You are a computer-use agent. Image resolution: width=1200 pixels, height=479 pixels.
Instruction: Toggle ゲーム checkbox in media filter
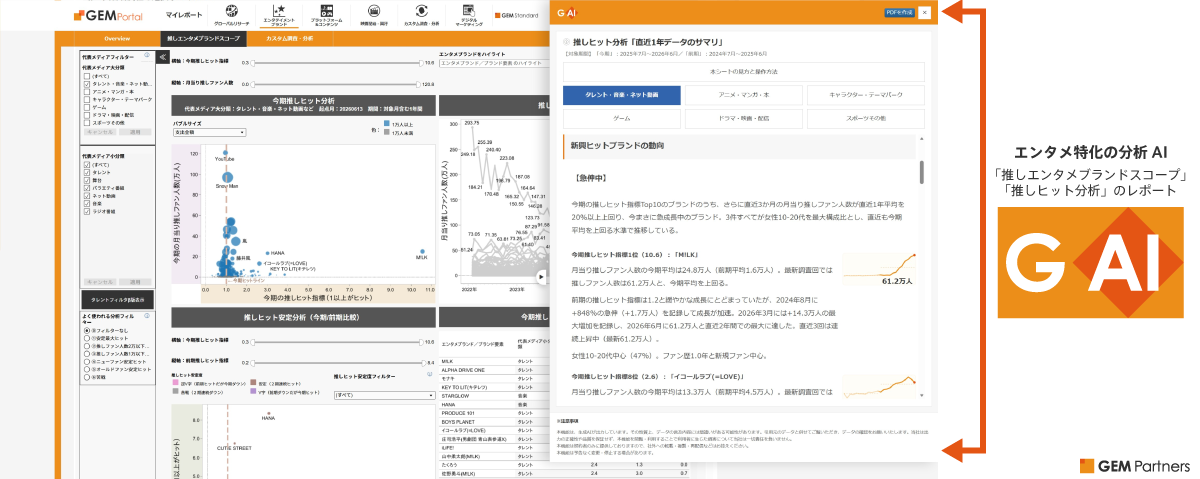click(87, 107)
